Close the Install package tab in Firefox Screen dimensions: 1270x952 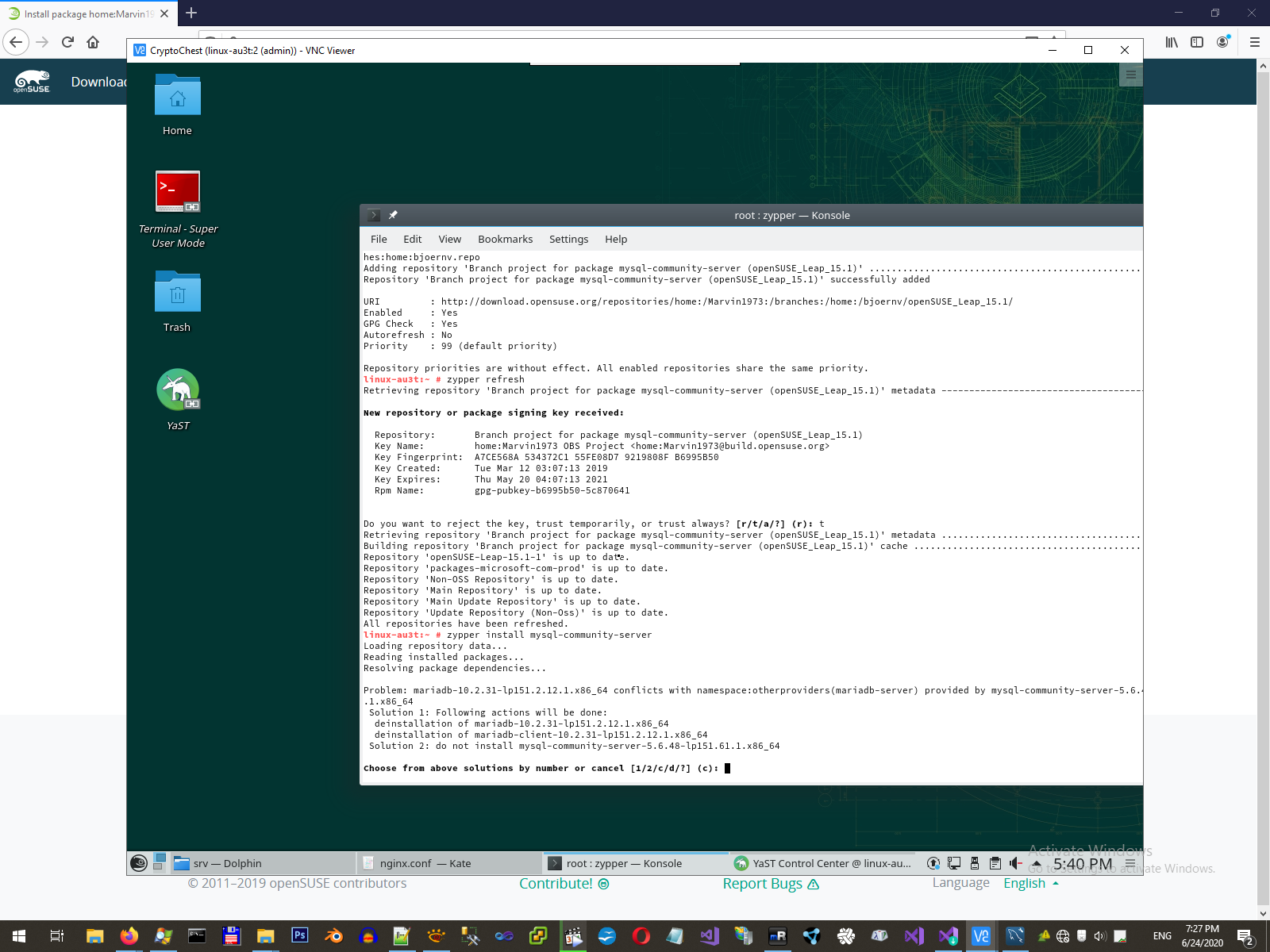[164, 13]
